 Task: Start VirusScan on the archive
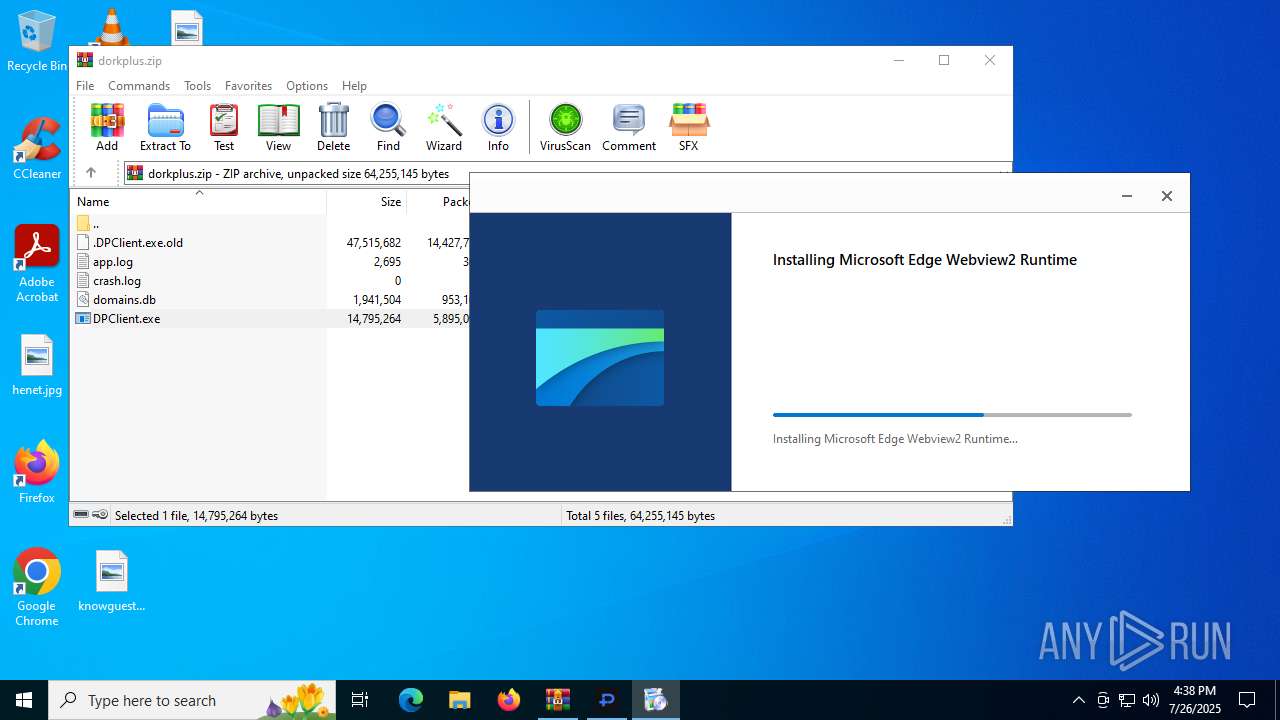[x=565, y=127]
